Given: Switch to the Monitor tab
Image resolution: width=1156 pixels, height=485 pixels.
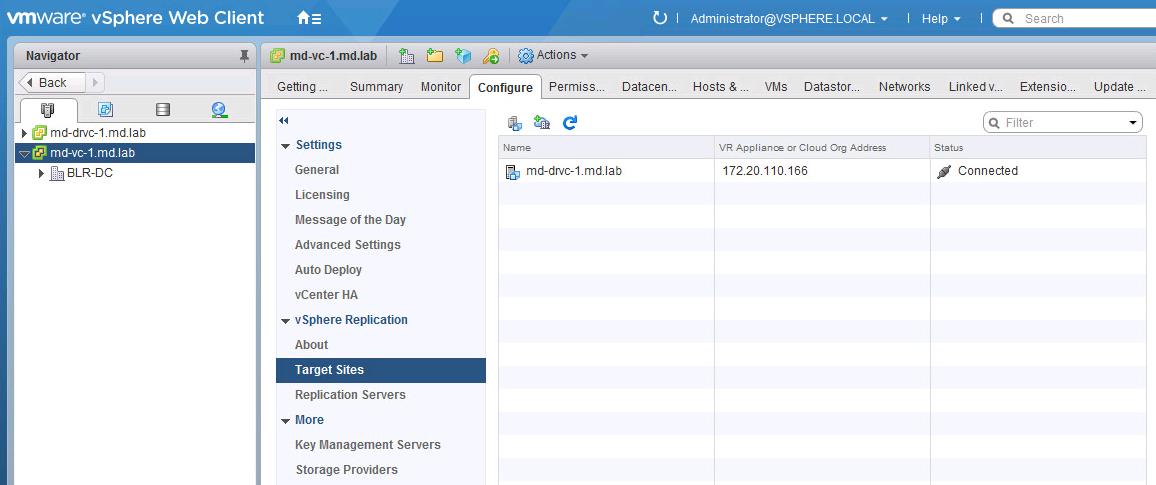Looking at the screenshot, I should 441,87.
